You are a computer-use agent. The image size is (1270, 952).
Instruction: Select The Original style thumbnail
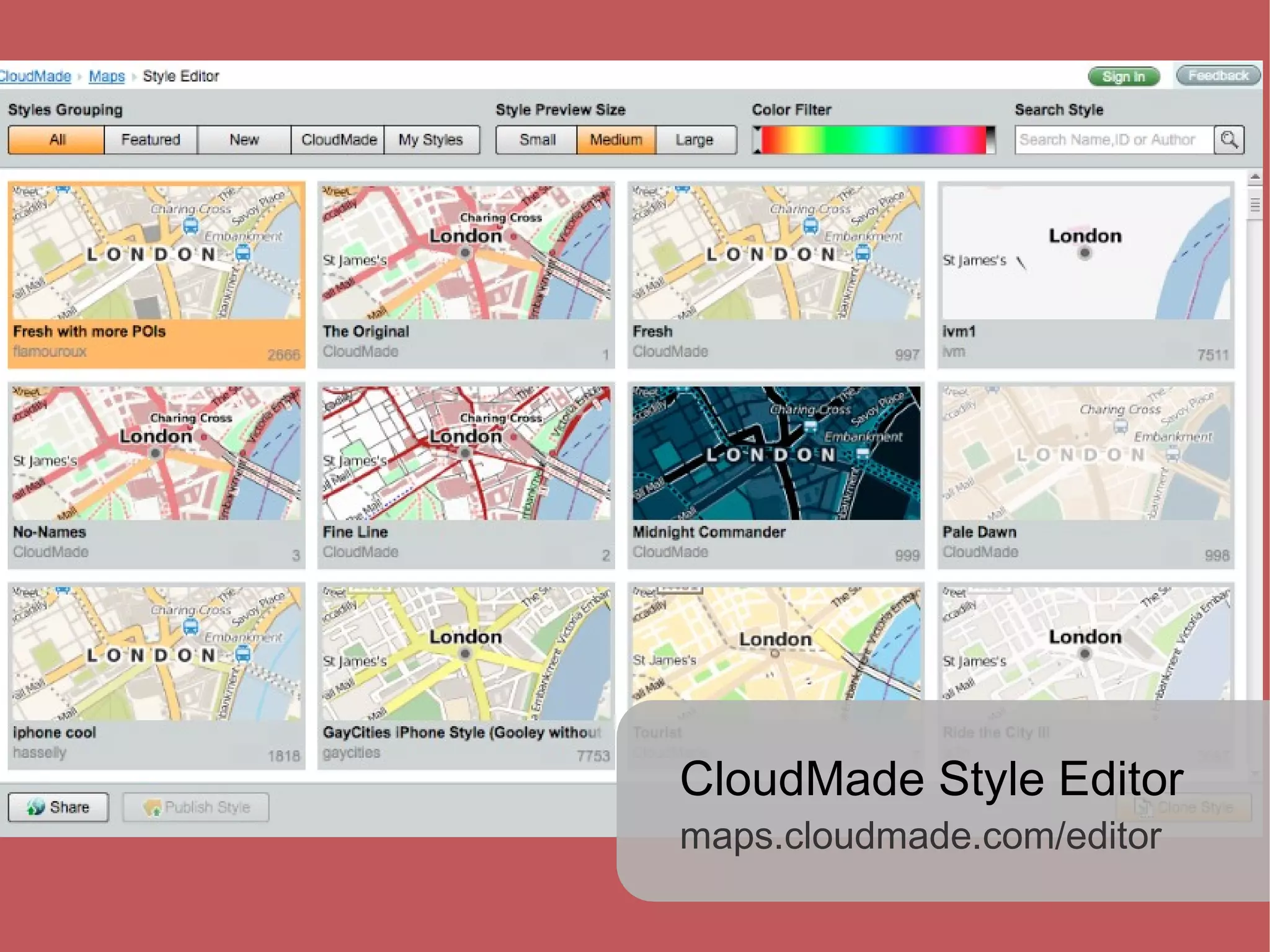tap(466, 275)
